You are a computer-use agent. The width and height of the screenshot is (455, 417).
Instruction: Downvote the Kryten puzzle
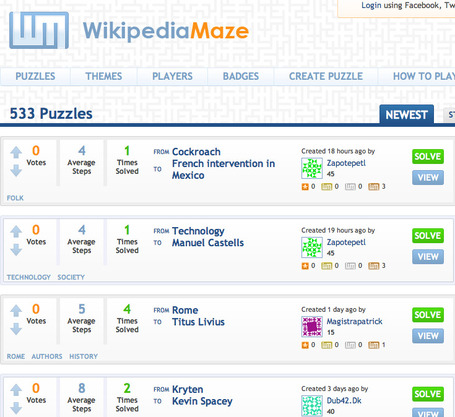[x=16, y=408]
